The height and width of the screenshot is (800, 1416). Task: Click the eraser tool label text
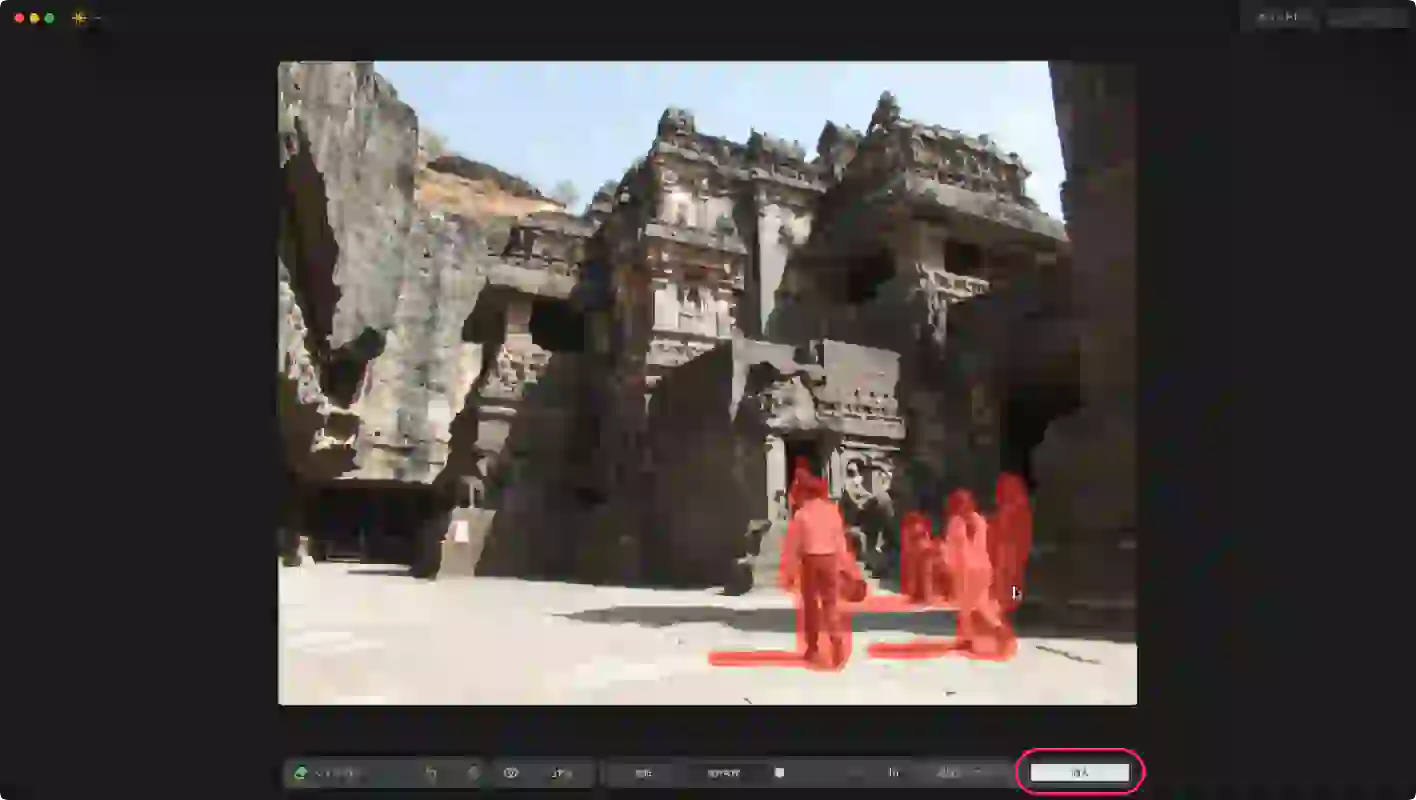coord(337,773)
